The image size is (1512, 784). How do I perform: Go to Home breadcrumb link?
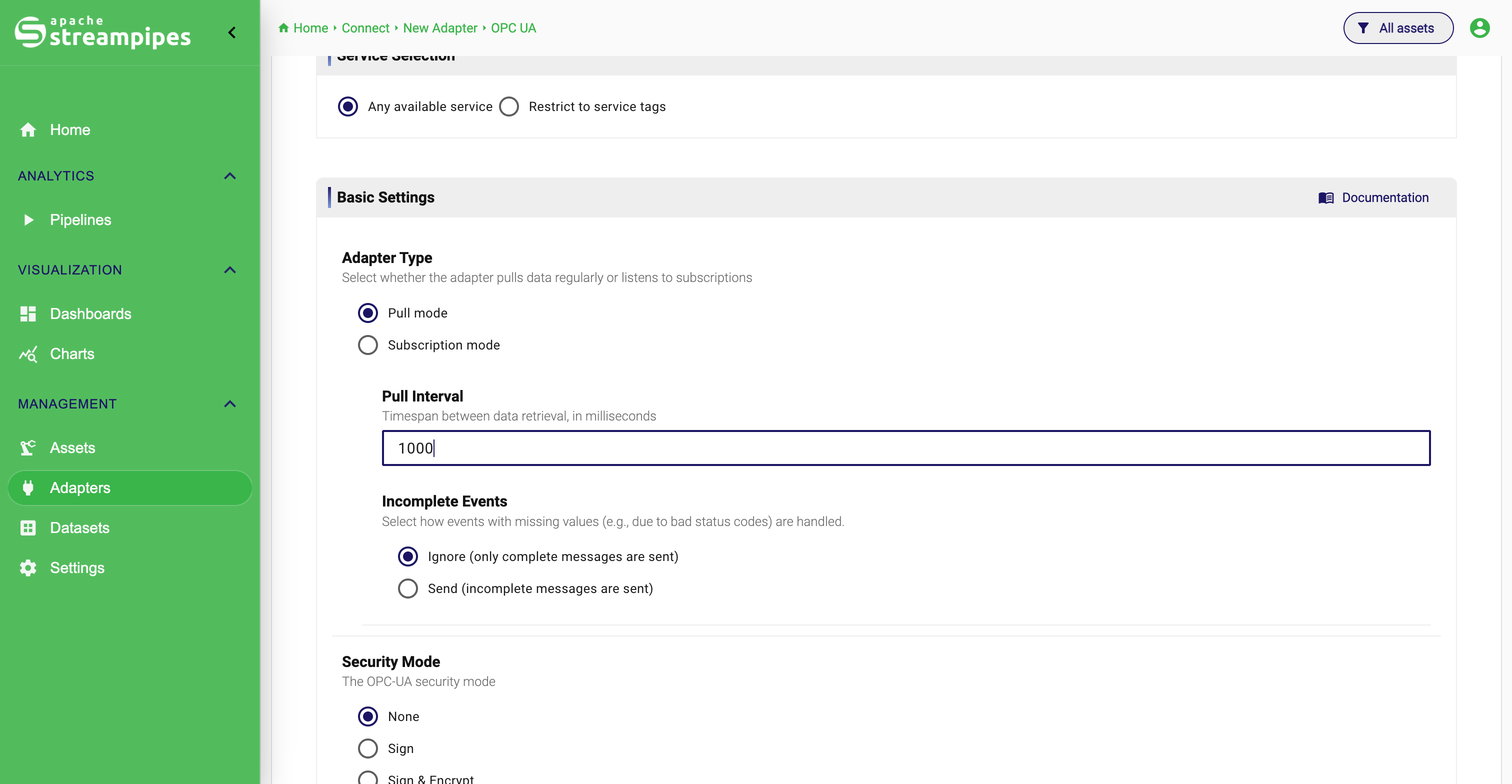tap(310, 28)
